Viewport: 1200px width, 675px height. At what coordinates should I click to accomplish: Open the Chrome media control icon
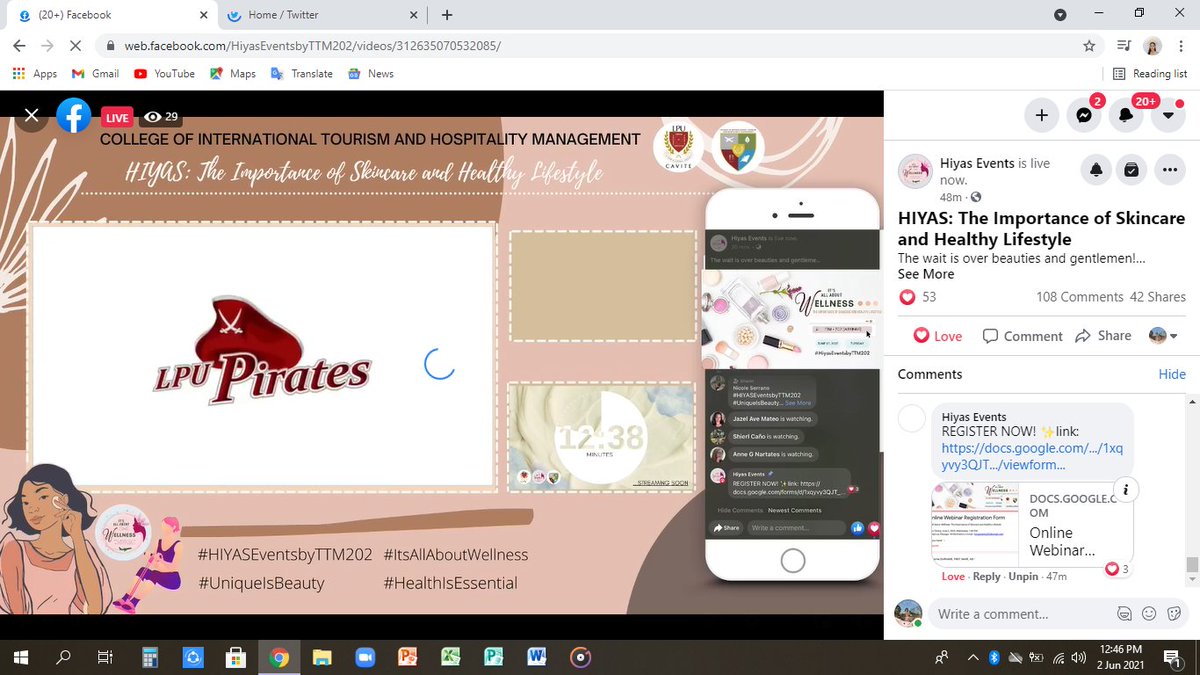click(x=1124, y=46)
